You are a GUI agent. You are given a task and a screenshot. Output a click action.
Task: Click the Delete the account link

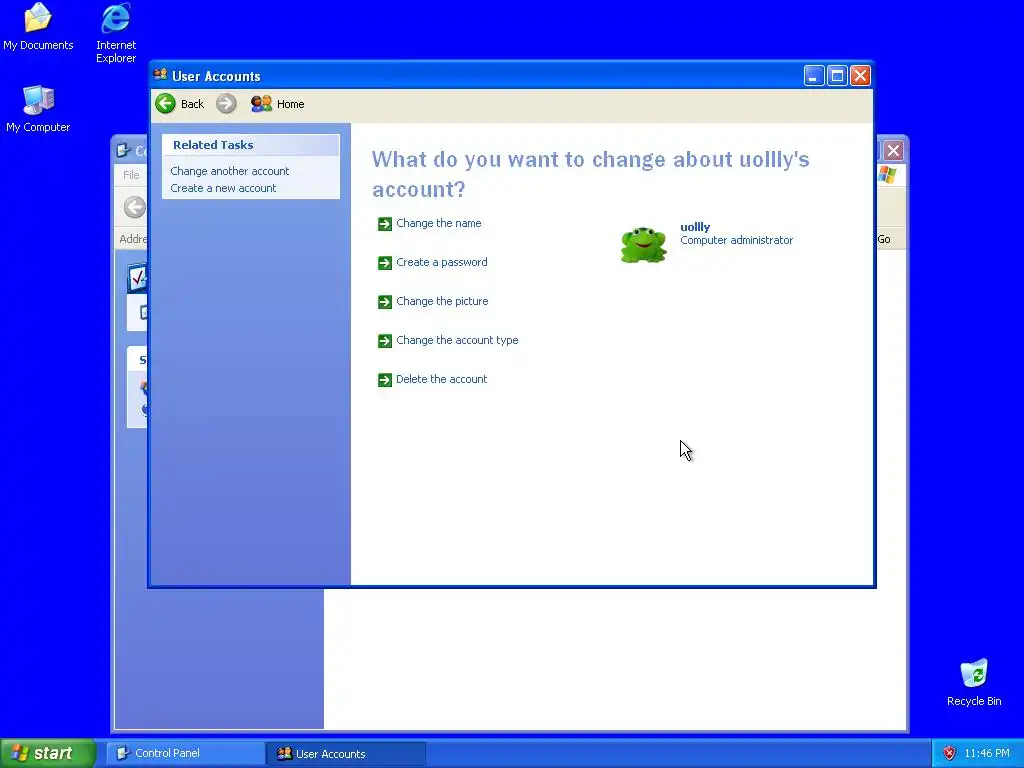[x=441, y=379]
